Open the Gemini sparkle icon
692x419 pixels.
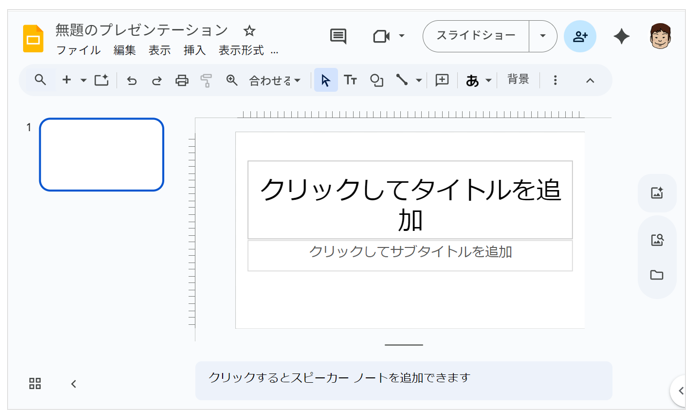[x=621, y=36]
